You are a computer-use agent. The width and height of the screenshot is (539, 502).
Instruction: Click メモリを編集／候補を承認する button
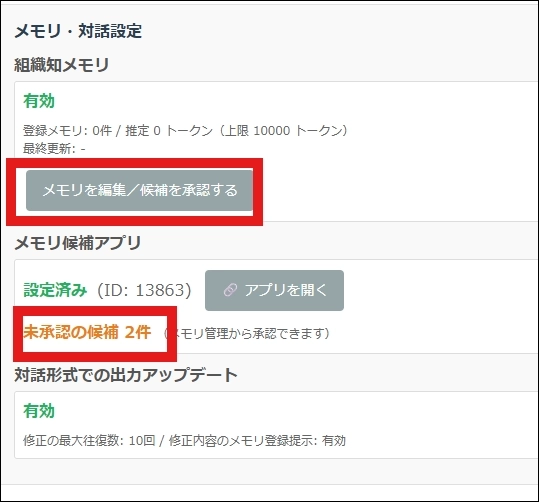pos(140,190)
